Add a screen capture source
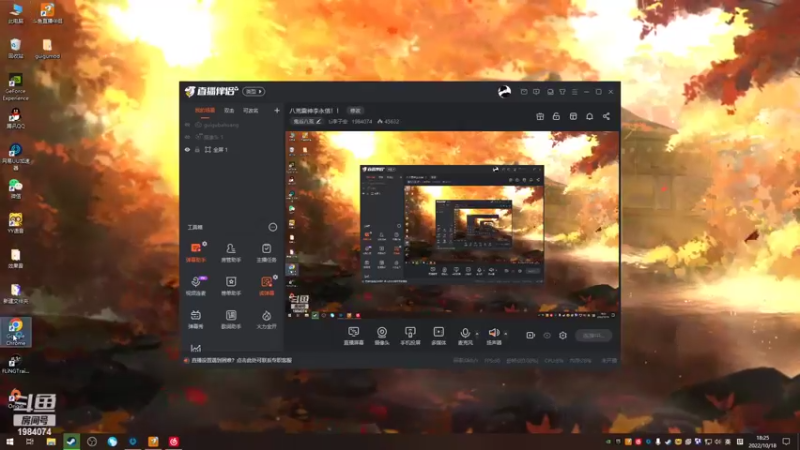The height and width of the screenshot is (450, 800). [x=353, y=336]
